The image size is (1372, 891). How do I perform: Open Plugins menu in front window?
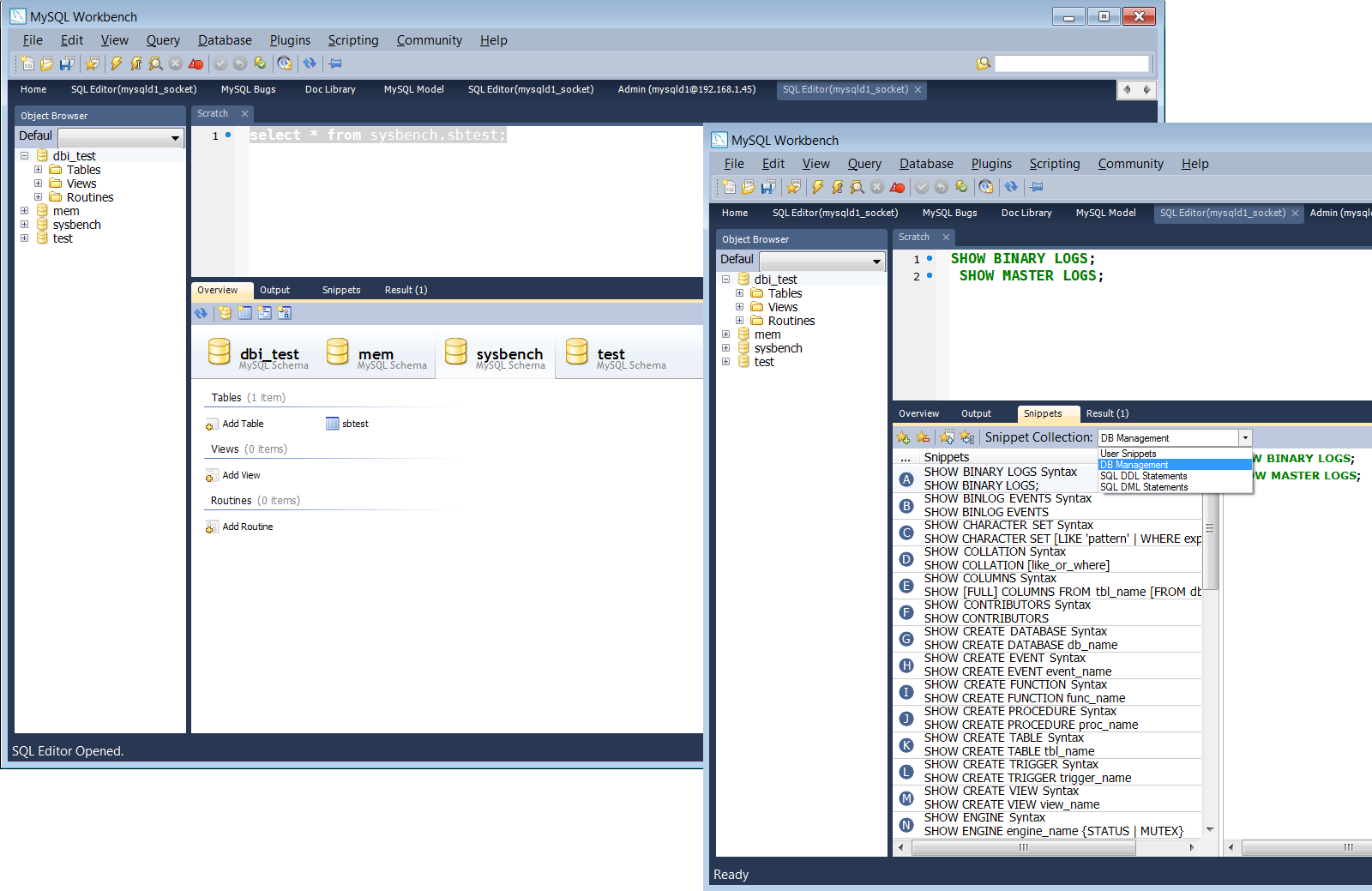(x=991, y=164)
